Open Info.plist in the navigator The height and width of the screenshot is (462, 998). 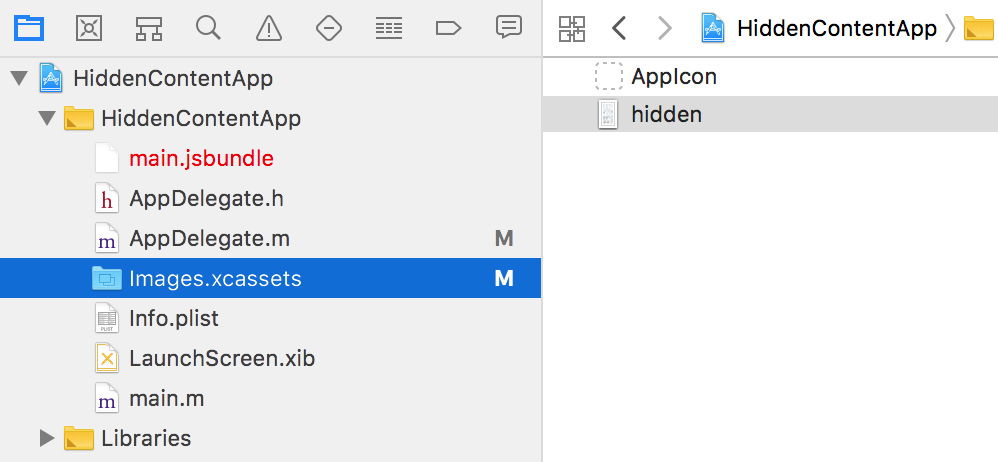pyautogui.click(x=173, y=318)
